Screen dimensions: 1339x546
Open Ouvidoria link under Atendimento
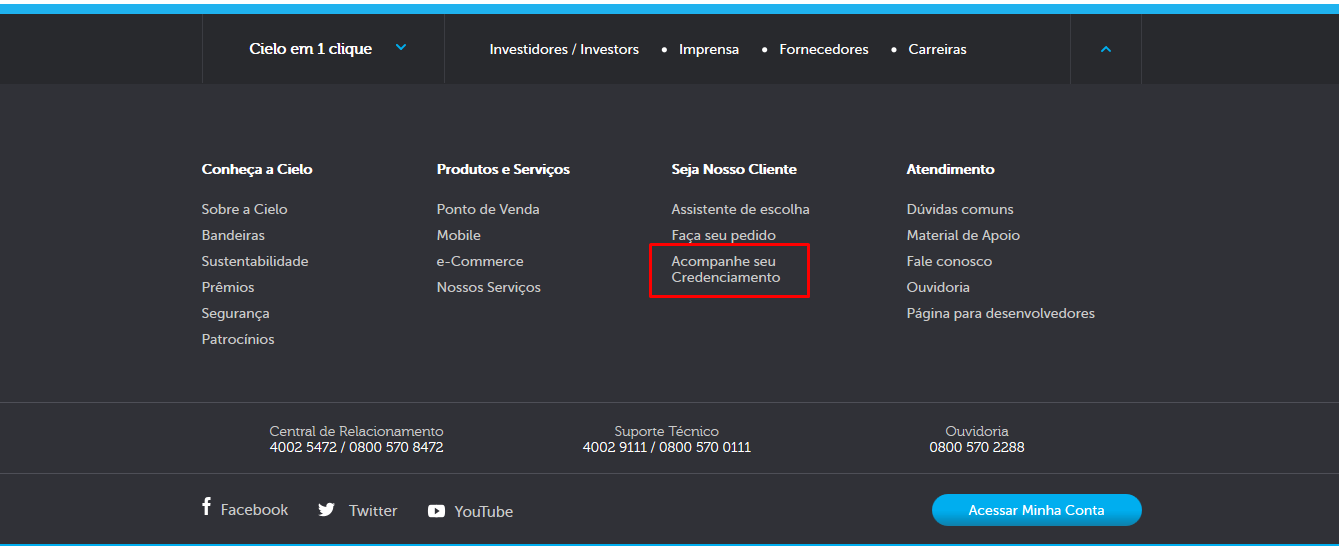coord(938,287)
